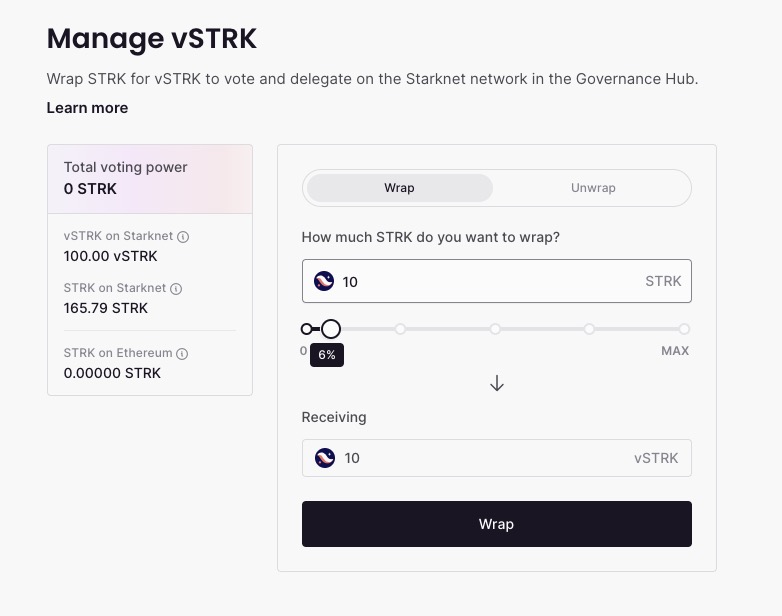The width and height of the screenshot is (782, 616).
Task: Select the Wrap tab
Action: pyautogui.click(x=399, y=188)
